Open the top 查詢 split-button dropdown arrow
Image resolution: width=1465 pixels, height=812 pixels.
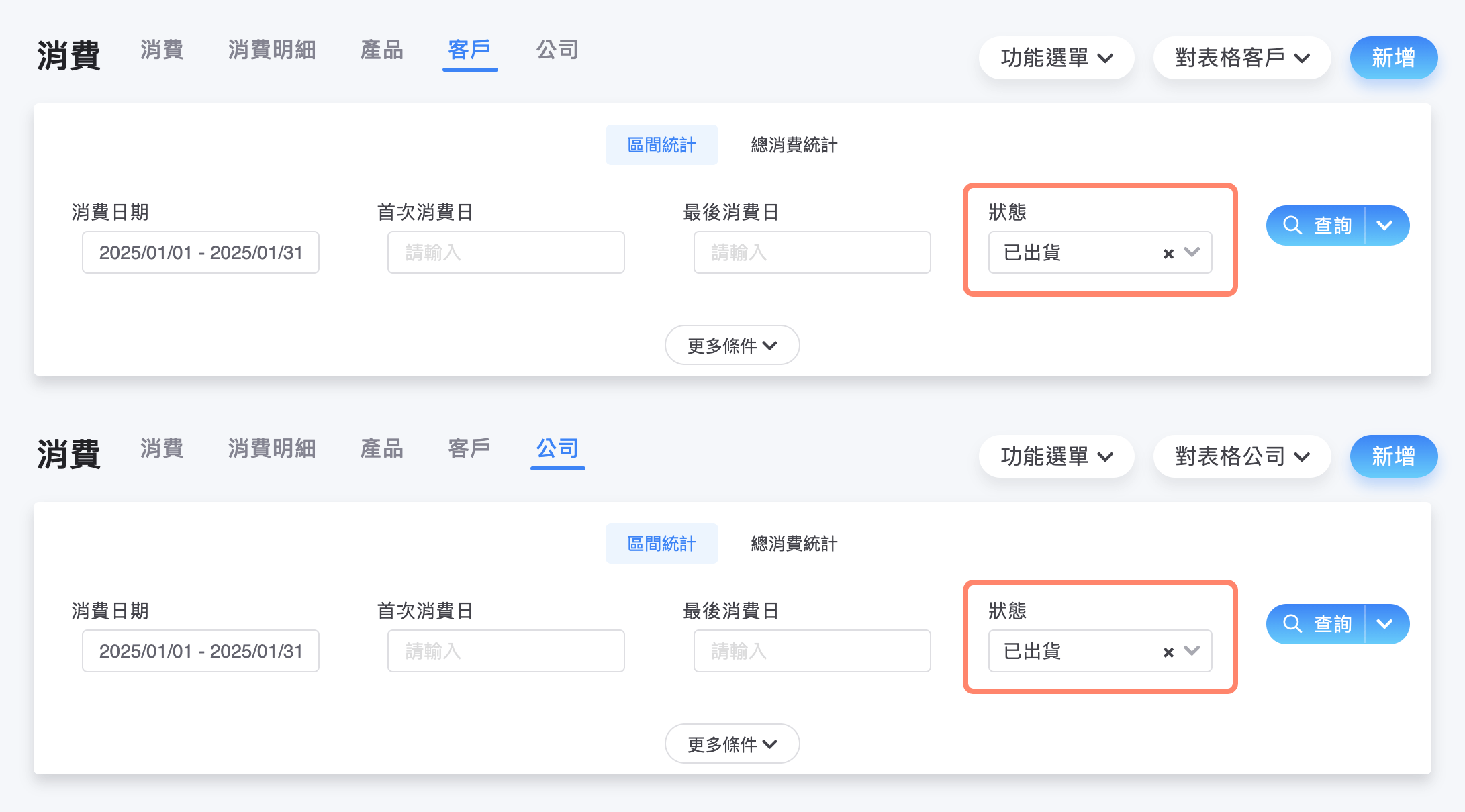point(1384,225)
